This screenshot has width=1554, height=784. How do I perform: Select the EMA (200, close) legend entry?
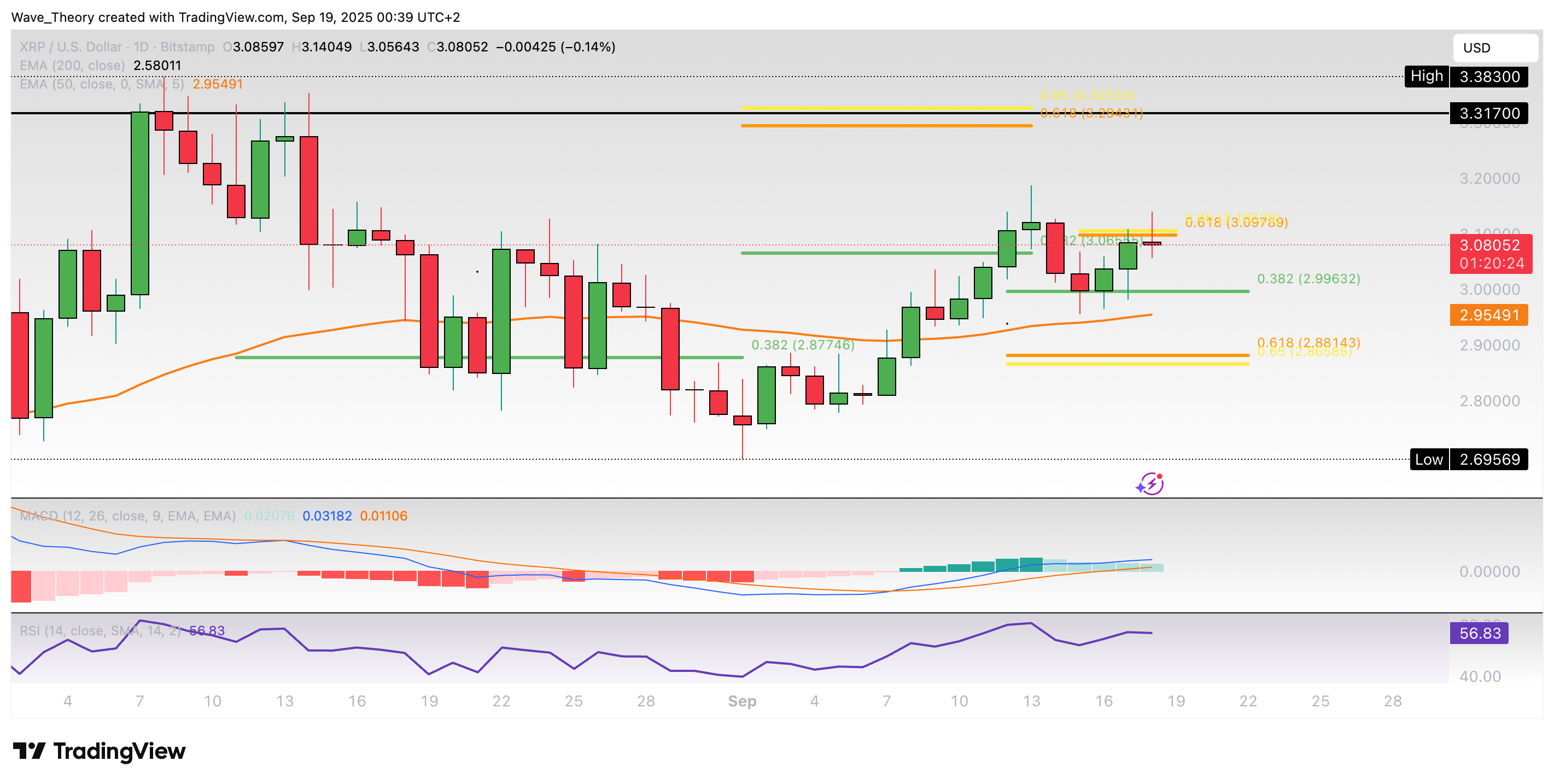[x=72, y=65]
